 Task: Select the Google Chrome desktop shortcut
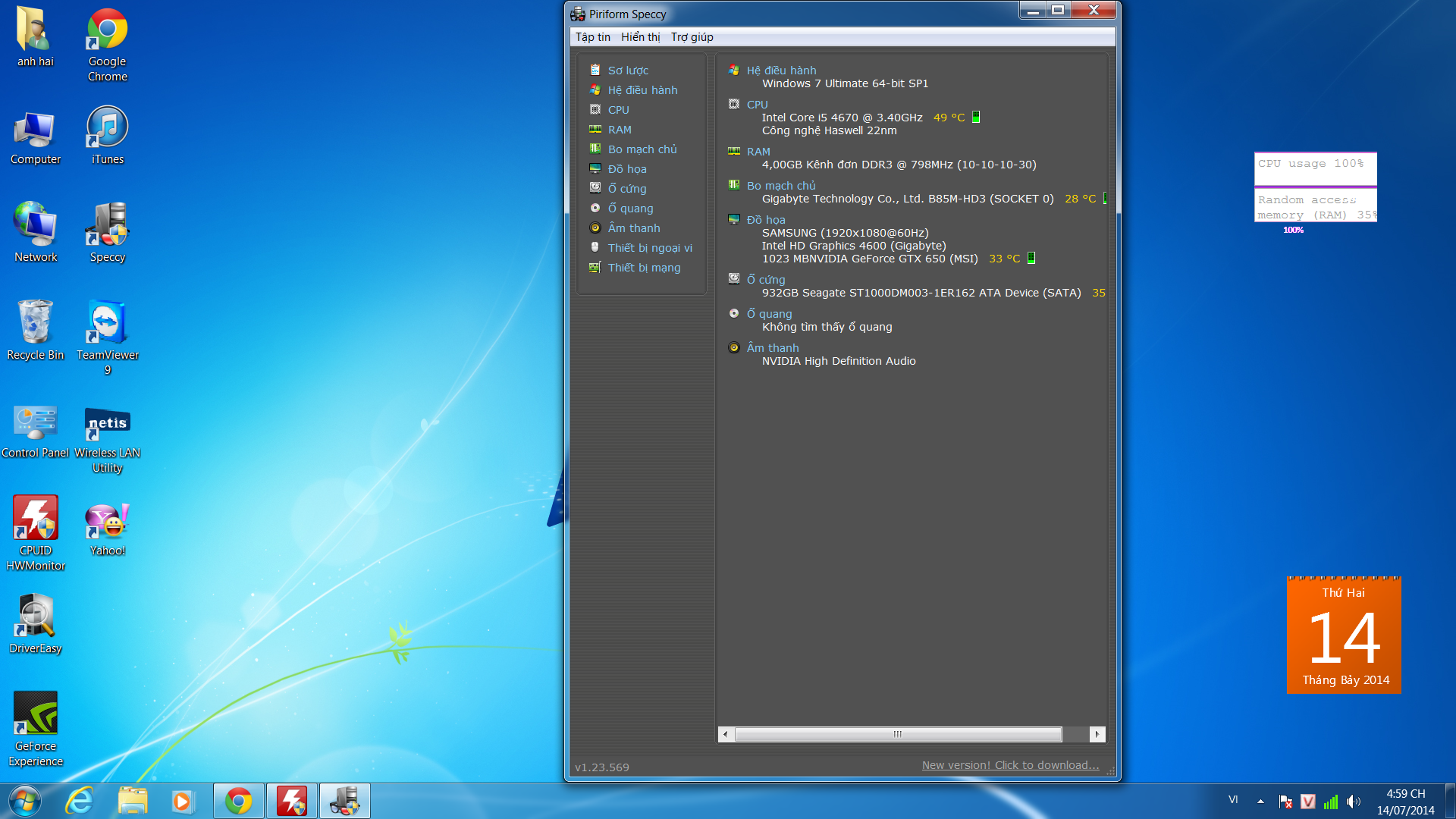[107, 45]
